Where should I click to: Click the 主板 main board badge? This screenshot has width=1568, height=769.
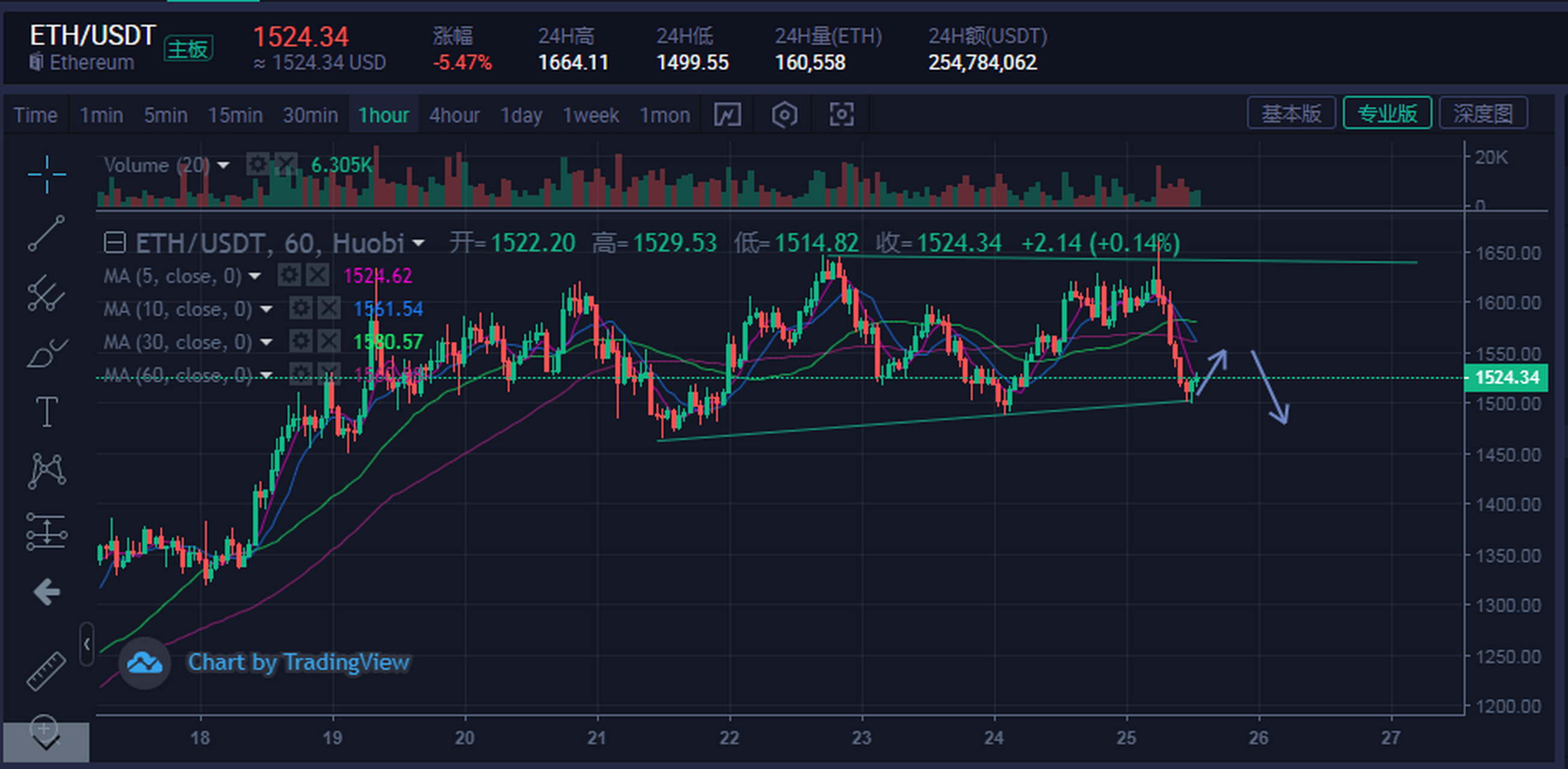coord(189,49)
